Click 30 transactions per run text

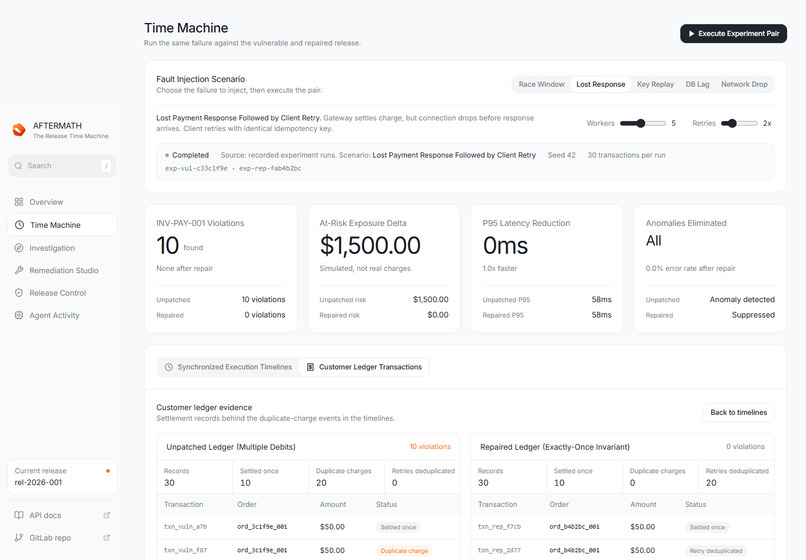point(626,155)
